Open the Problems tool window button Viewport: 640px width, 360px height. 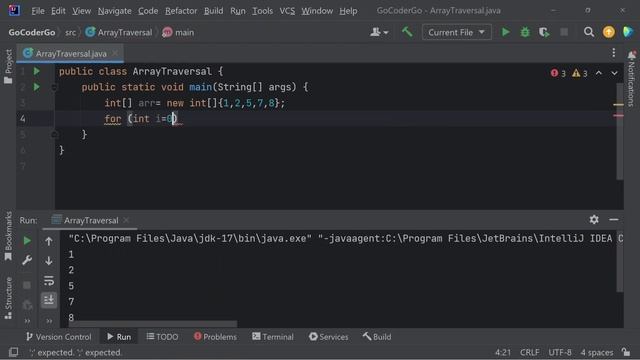click(215, 337)
